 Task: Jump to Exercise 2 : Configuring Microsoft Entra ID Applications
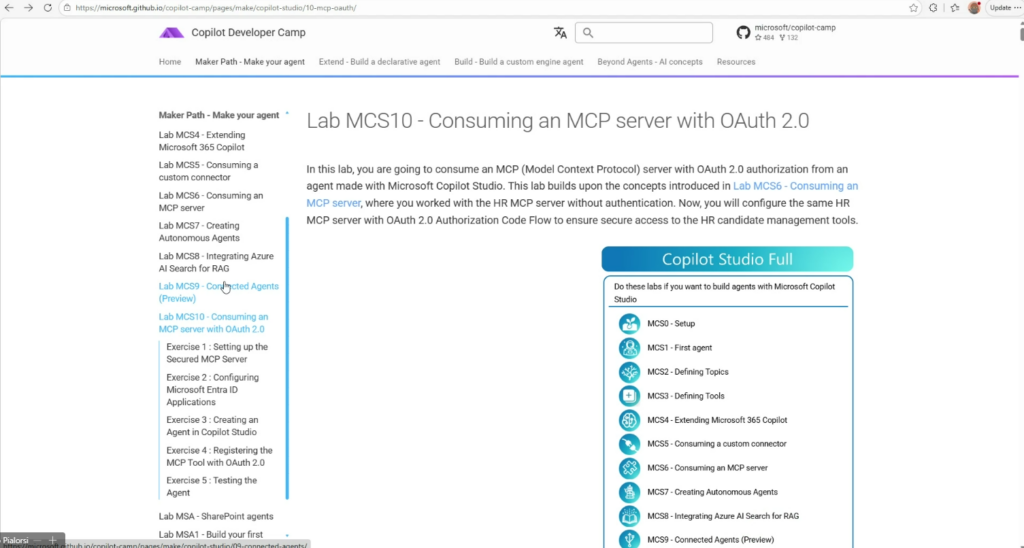[x=213, y=390]
